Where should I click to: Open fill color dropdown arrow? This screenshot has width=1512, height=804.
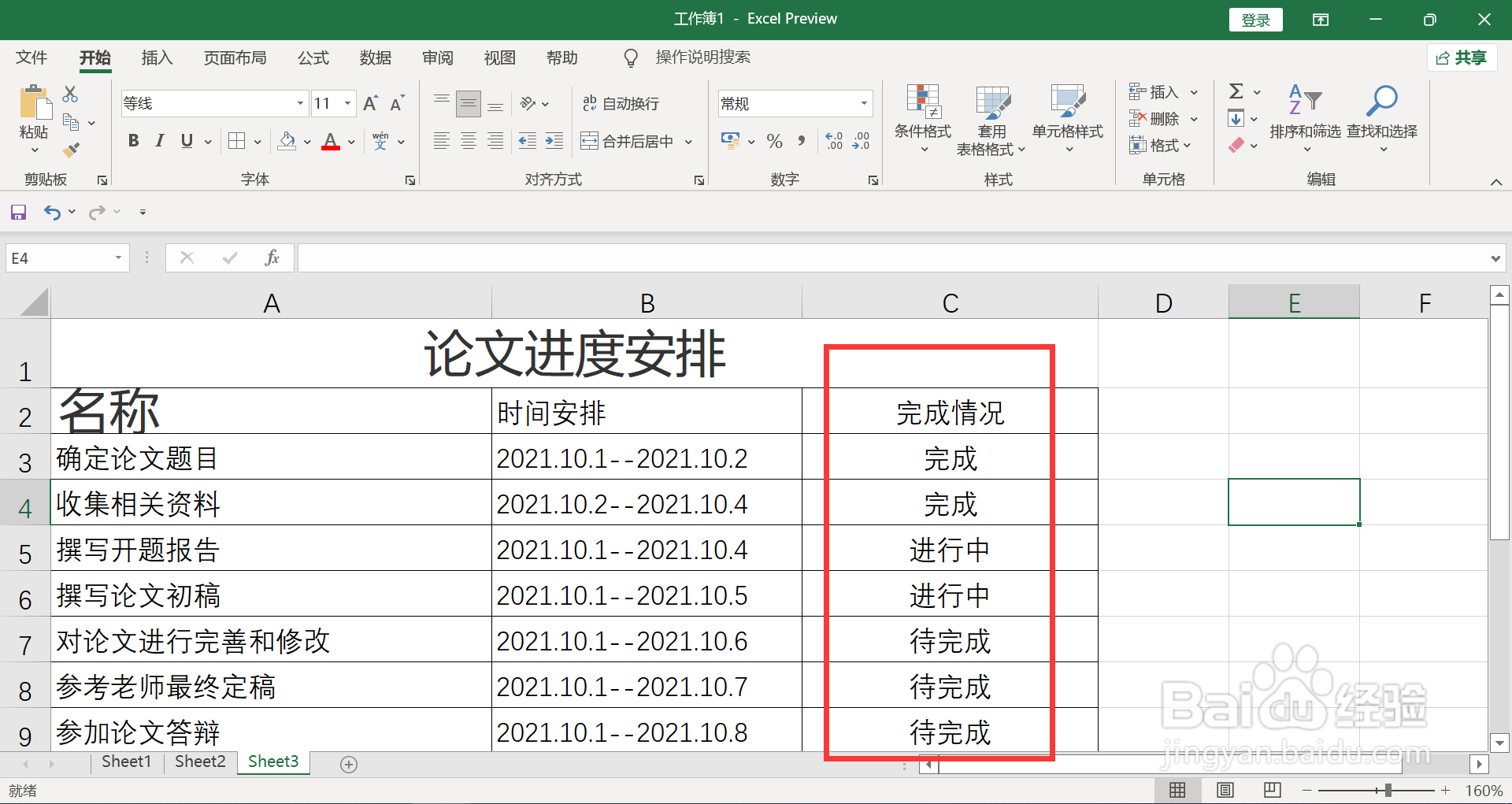[307, 142]
